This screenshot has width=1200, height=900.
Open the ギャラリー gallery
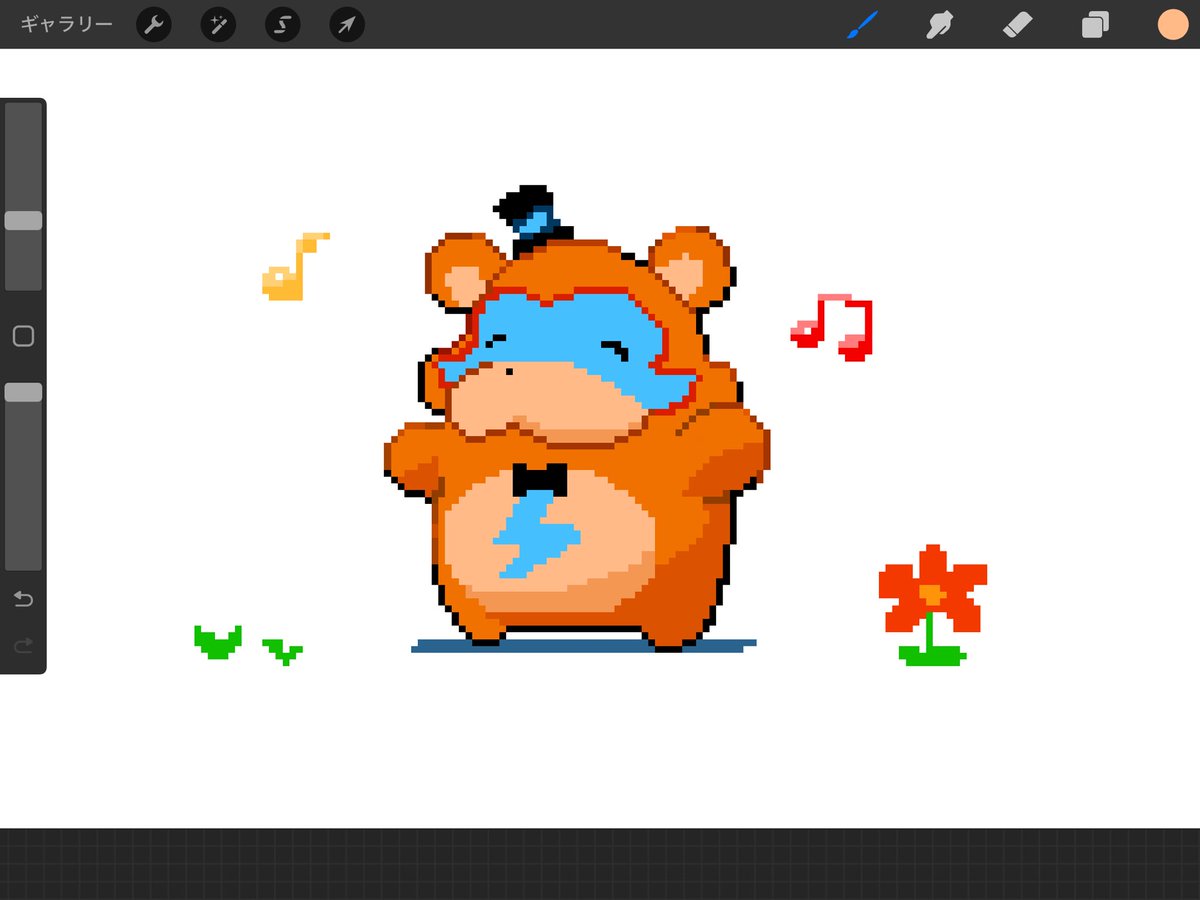click(66, 24)
